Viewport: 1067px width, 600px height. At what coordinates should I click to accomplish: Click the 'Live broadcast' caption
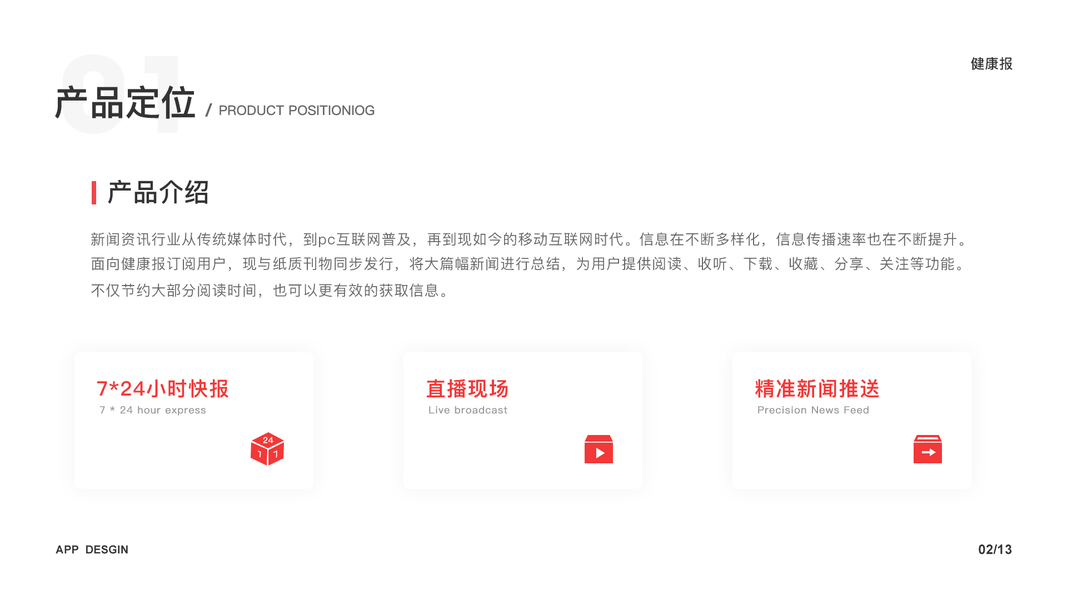[467, 410]
